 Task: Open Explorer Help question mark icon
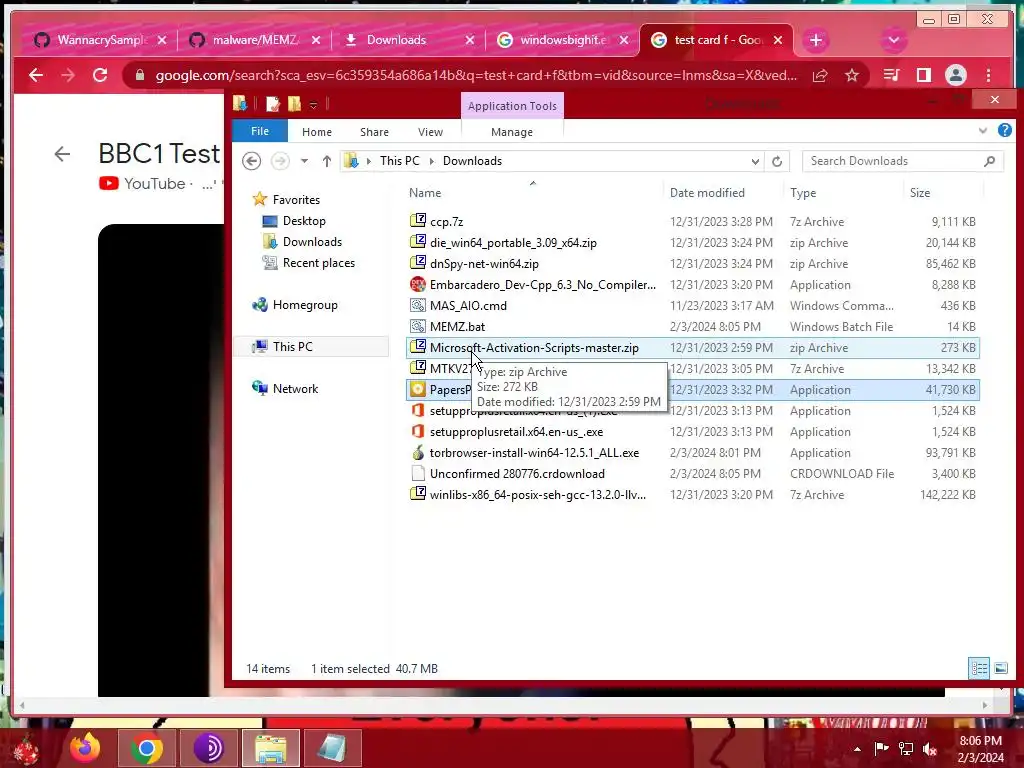click(1004, 131)
